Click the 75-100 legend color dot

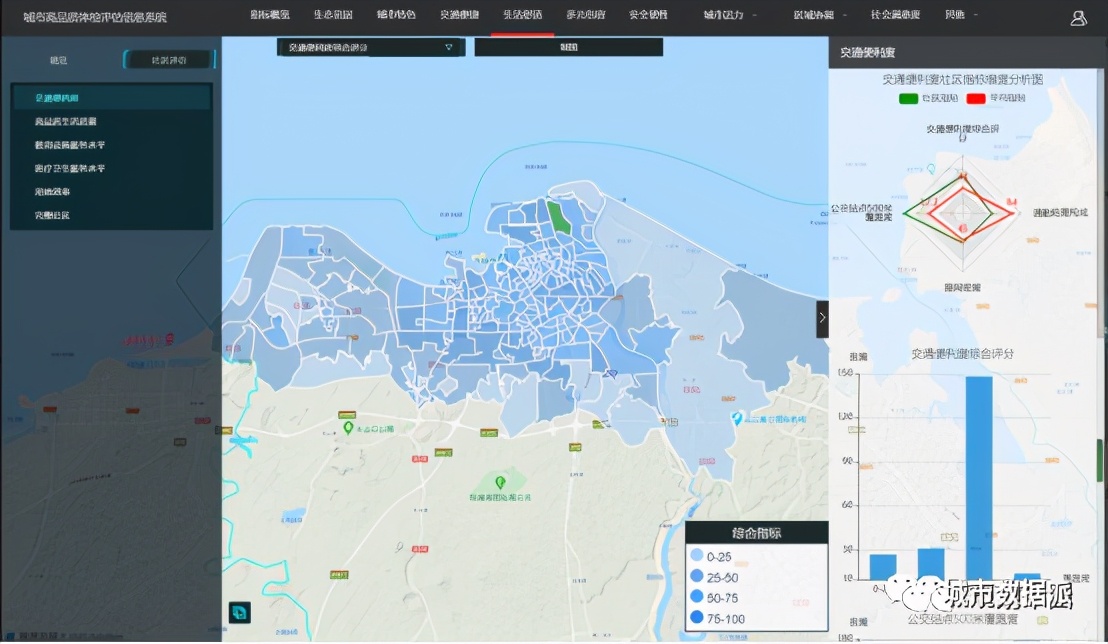[x=697, y=619]
